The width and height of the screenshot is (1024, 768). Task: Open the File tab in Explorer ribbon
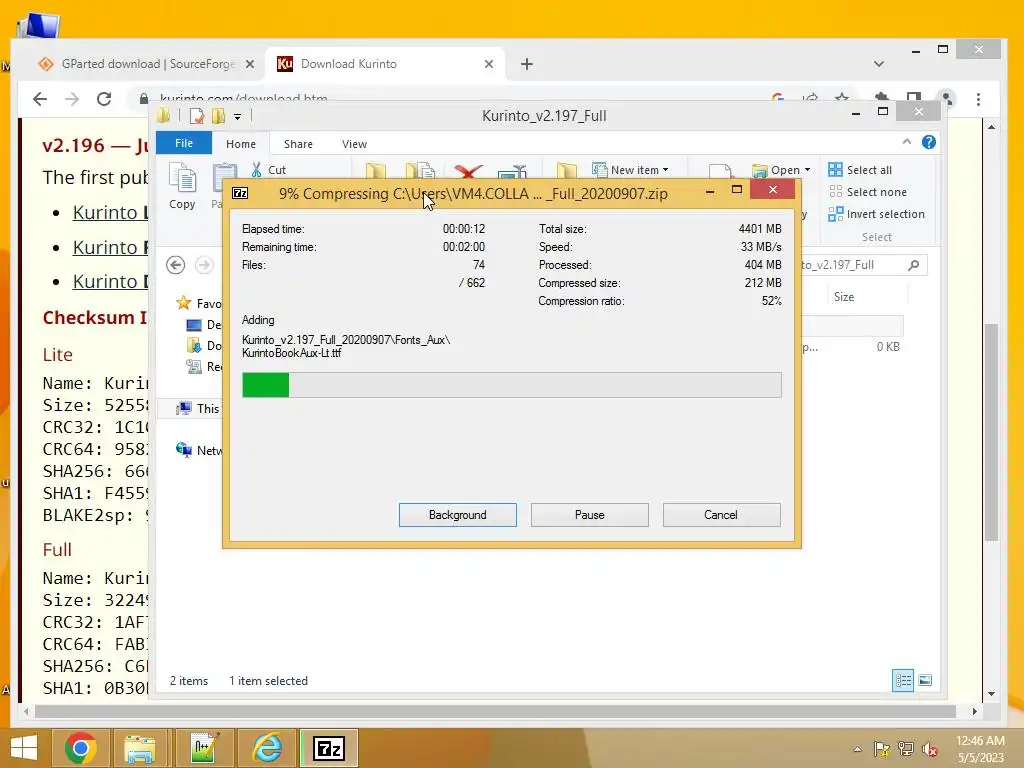tap(184, 143)
